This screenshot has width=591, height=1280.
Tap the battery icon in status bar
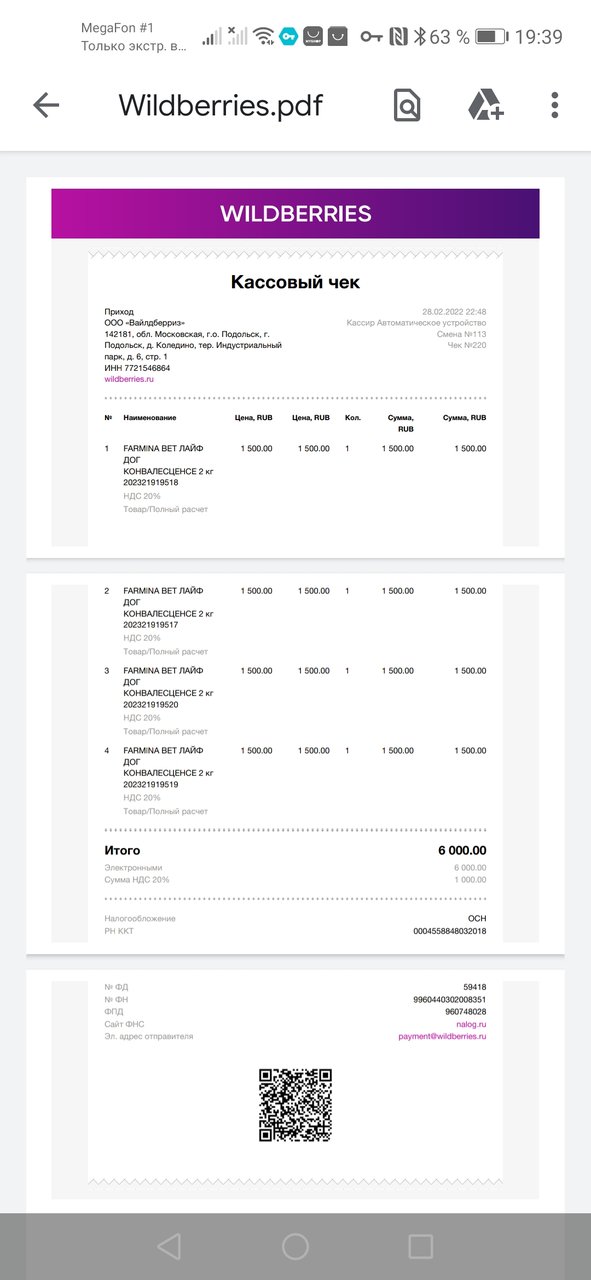[x=492, y=37]
